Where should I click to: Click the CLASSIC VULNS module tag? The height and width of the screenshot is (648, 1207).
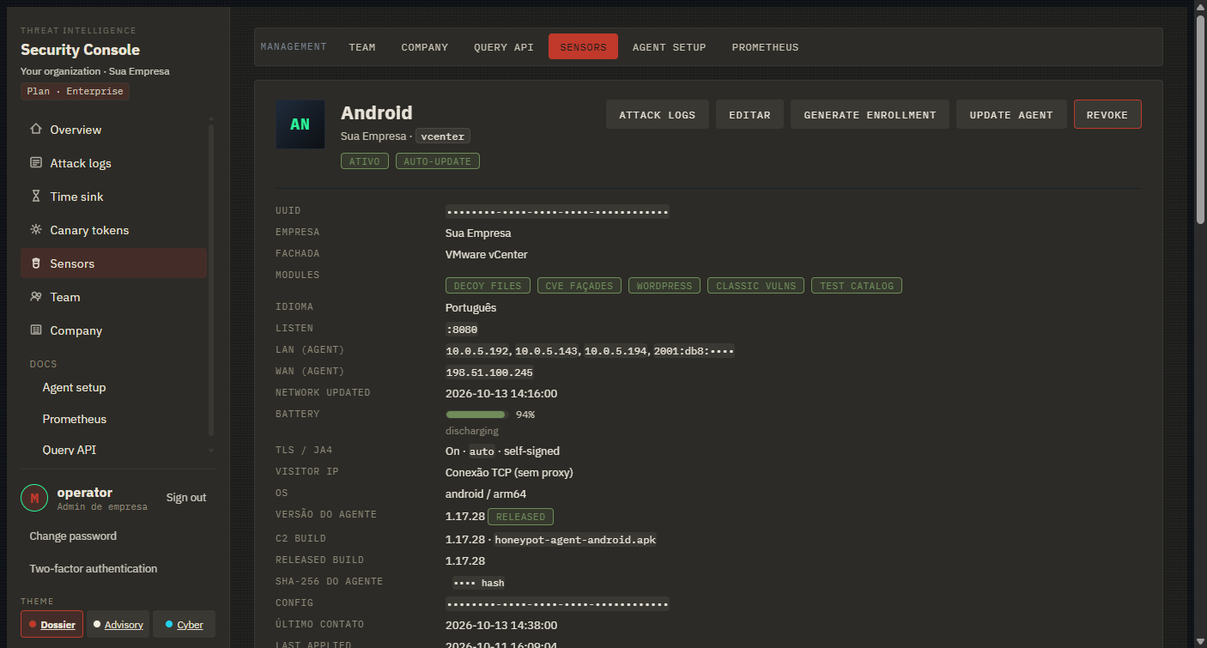756,286
